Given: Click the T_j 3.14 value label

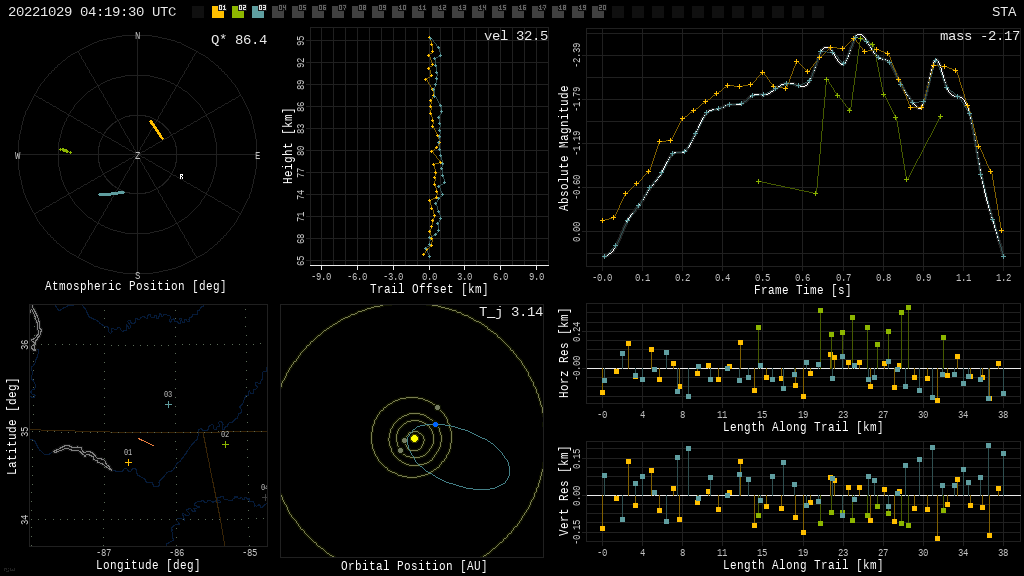Looking at the screenshot, I should (x=510, y=312).
